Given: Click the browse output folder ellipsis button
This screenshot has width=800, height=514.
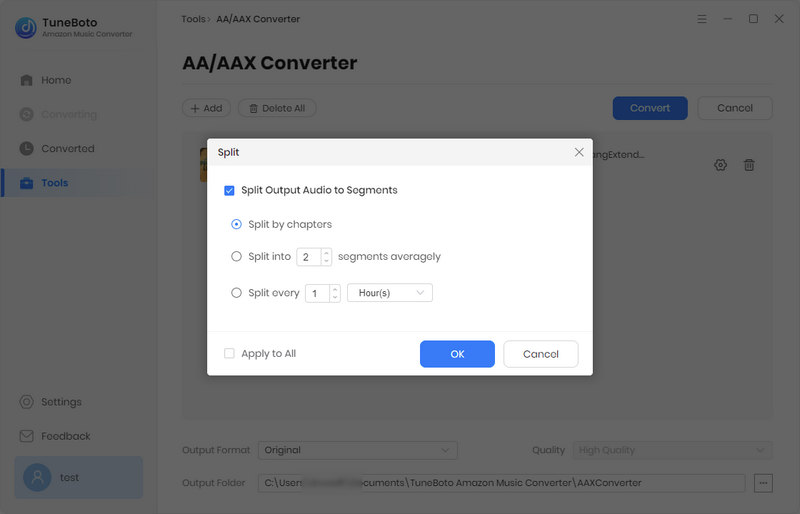Looking at the screenshot, I should [763, 483].
